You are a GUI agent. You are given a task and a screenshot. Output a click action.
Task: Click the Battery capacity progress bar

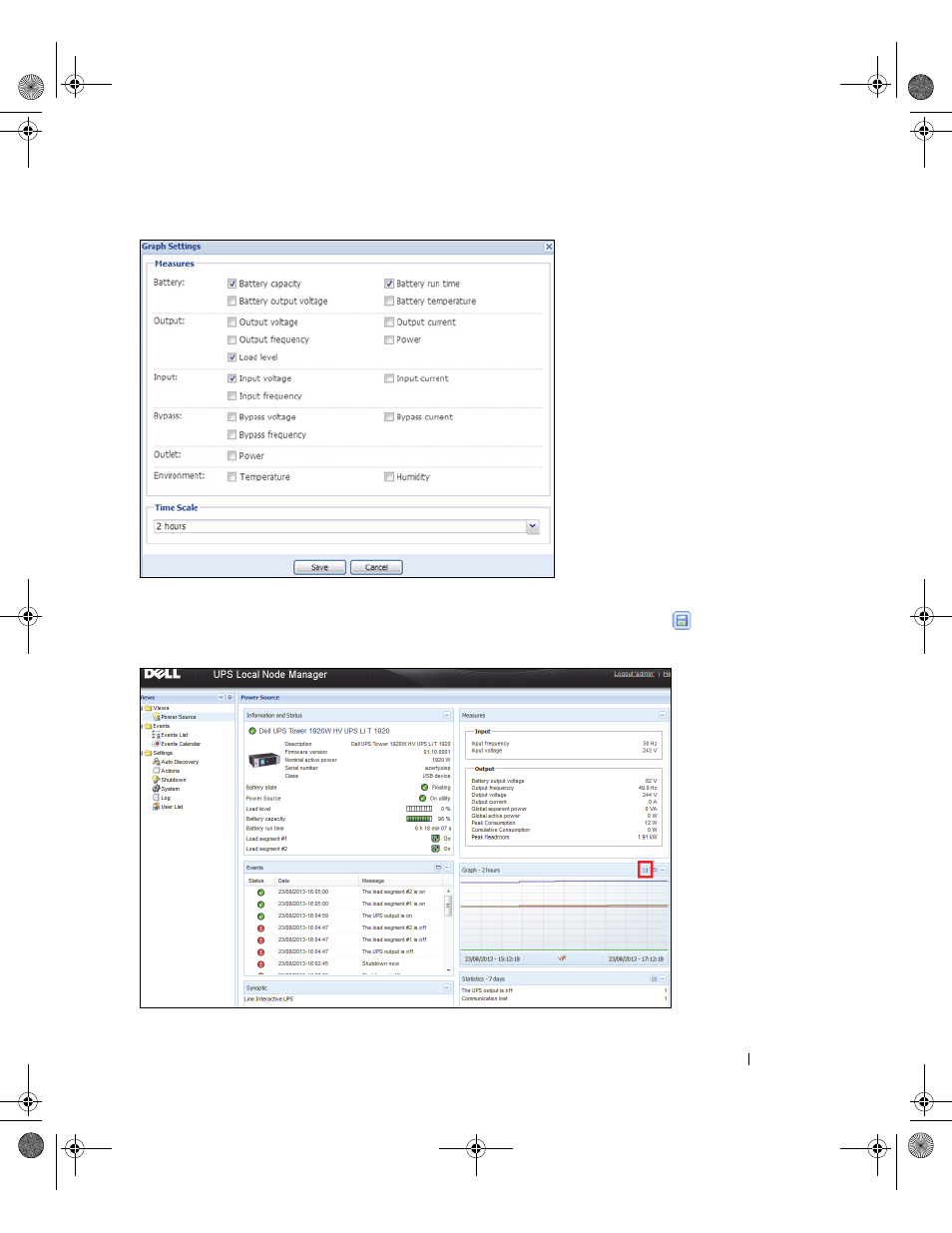click(x=419, y=819)
